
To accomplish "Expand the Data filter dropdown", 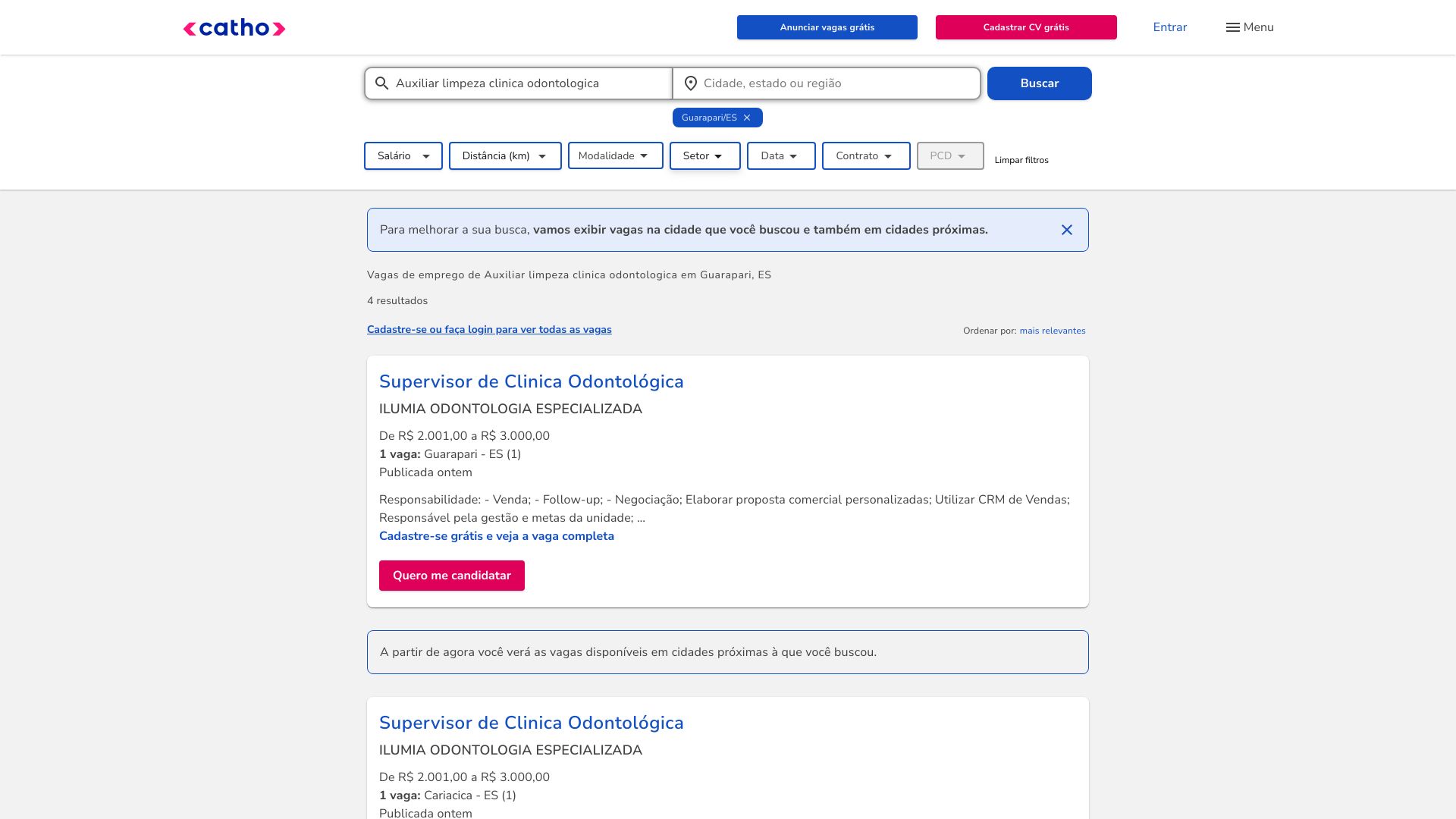I will tap(781, 156).
